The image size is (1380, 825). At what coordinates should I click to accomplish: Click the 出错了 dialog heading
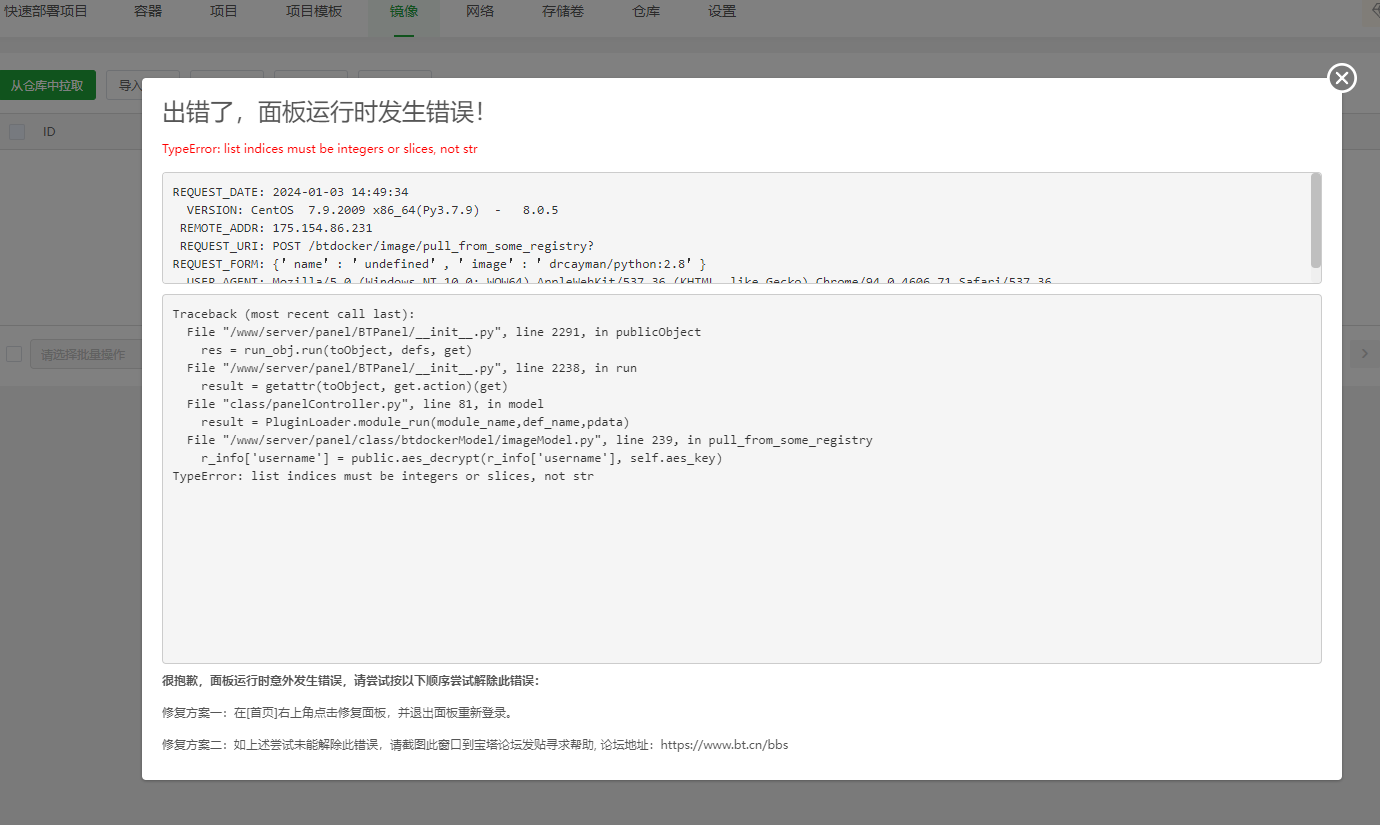tap(324, 111)
